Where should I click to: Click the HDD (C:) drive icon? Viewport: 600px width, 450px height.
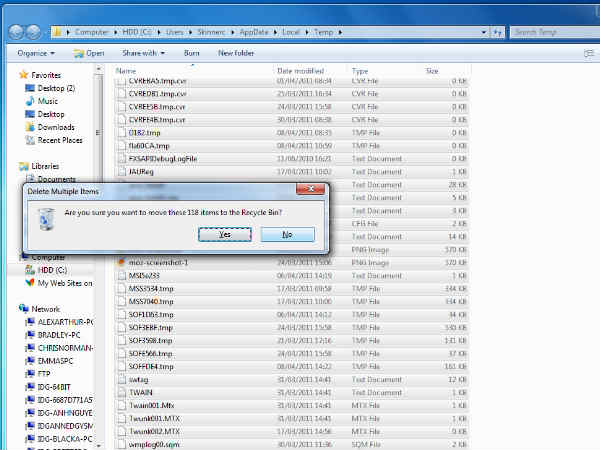click(x=27, y=270)
